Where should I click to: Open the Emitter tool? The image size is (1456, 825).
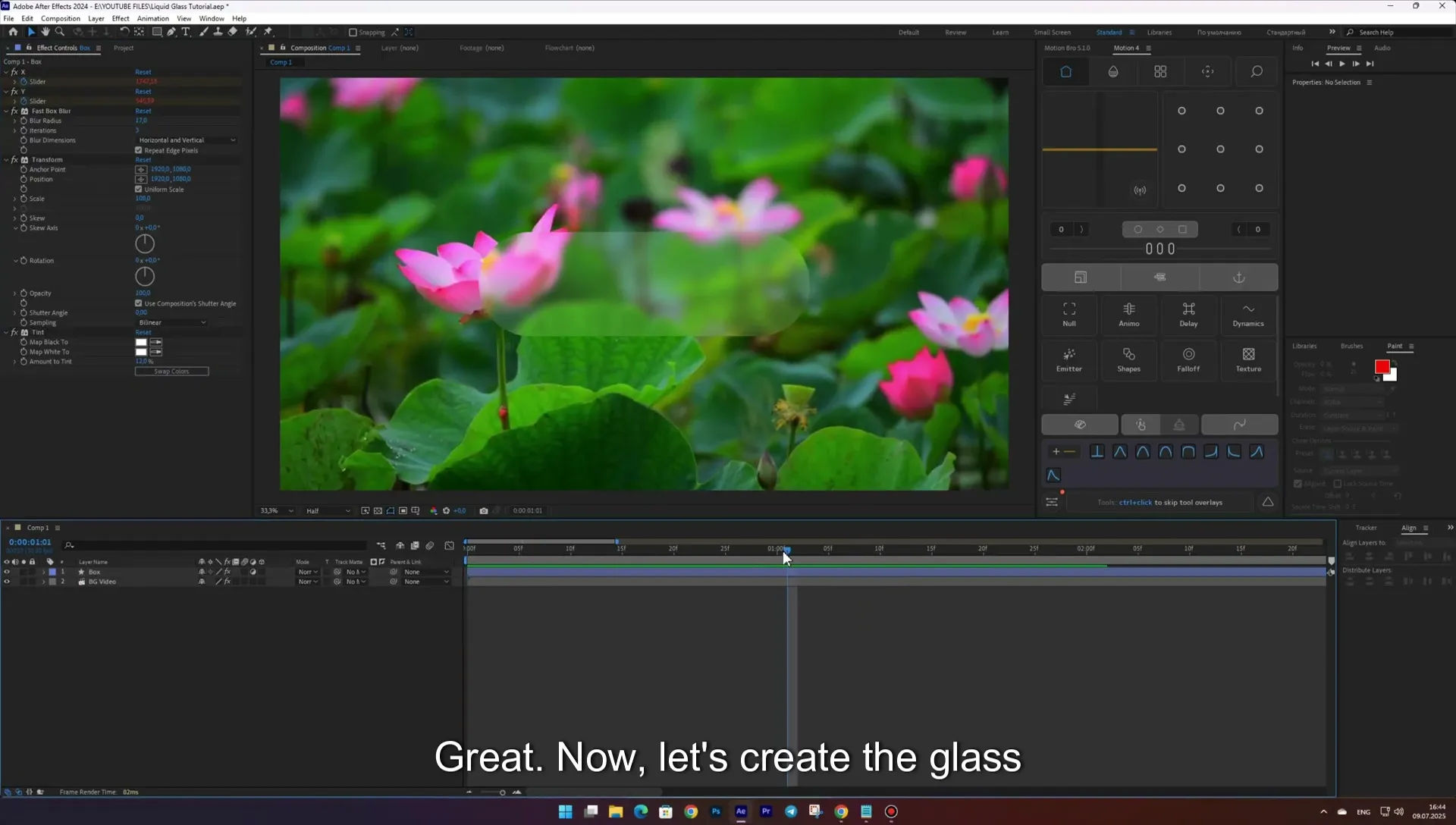click(1069, 359)
